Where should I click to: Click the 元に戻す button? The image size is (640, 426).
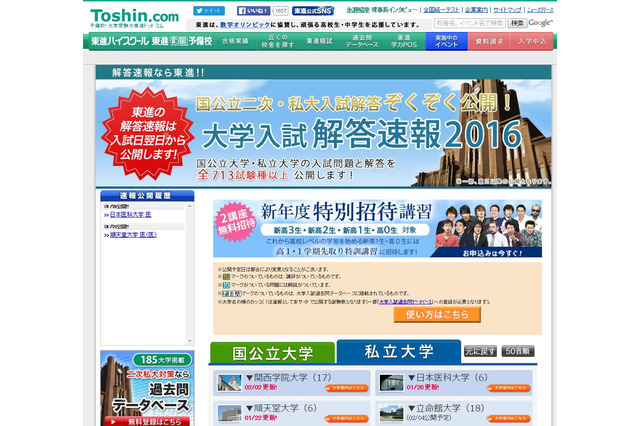click(480, 351)
